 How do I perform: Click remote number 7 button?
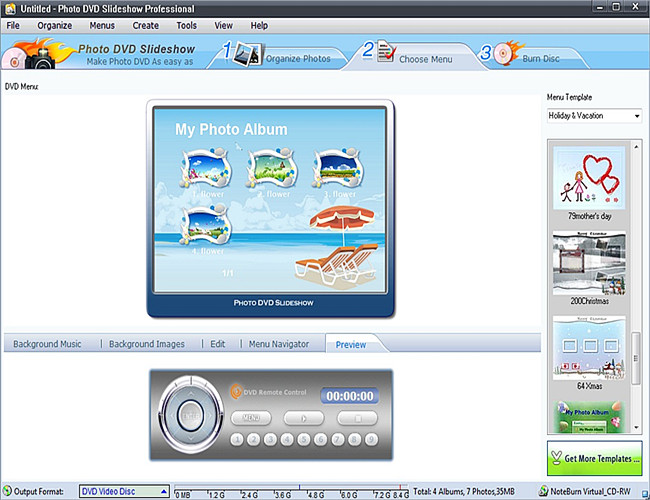click(337, 439)
